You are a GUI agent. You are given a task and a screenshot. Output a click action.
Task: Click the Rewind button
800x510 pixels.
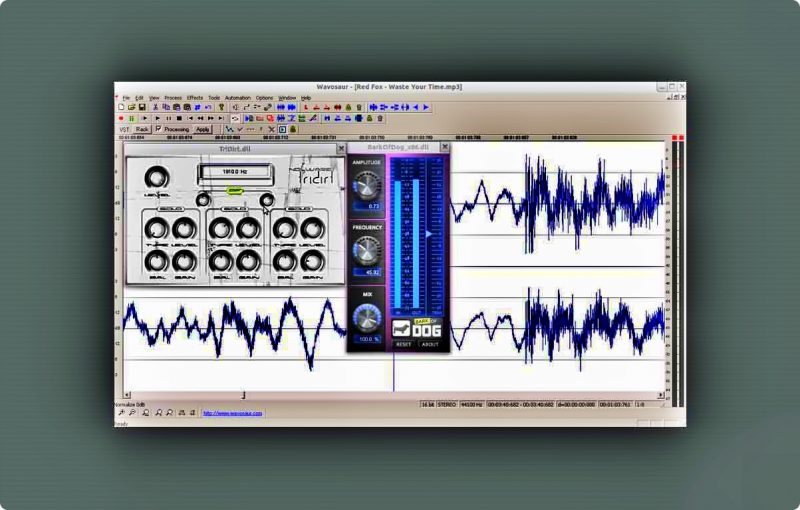pos(200,118)
